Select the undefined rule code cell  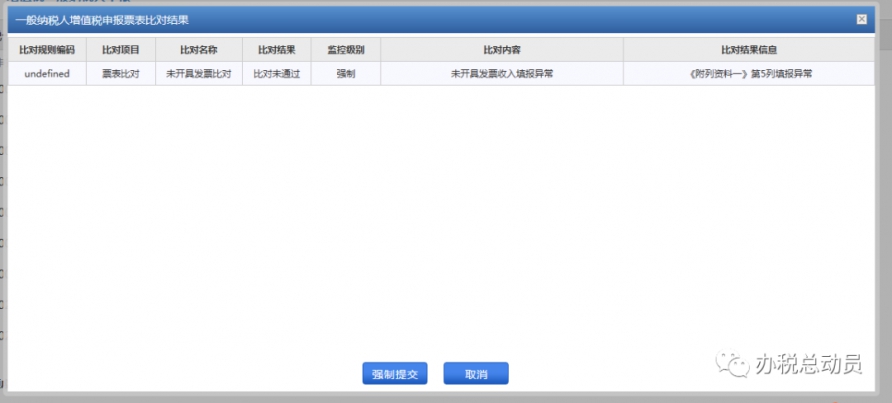(47, 74)
